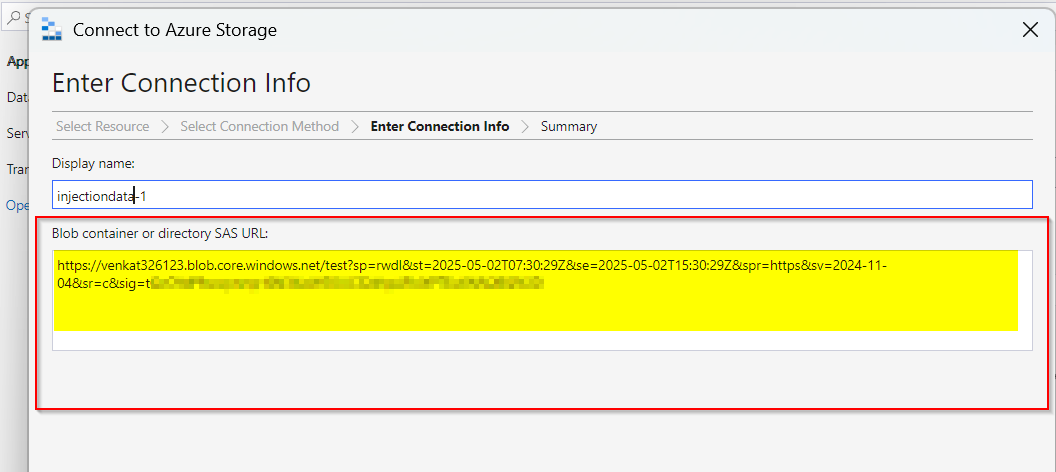Click the 'Blob container or directory SAS URL:' label
This screenshot has width=1056, height=472.
tap(160, 234)
